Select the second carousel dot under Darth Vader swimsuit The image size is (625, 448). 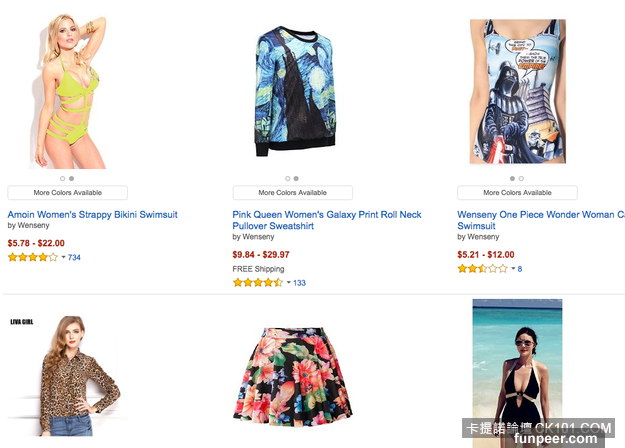pyautogui.click(x=521, y=179)
